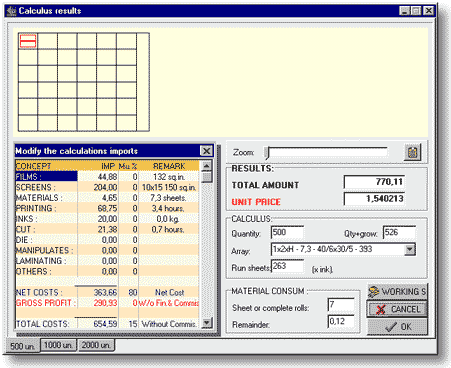The image size is (451, 368).
Task: Click the IMP column header
Action: [x=108, y=166]
